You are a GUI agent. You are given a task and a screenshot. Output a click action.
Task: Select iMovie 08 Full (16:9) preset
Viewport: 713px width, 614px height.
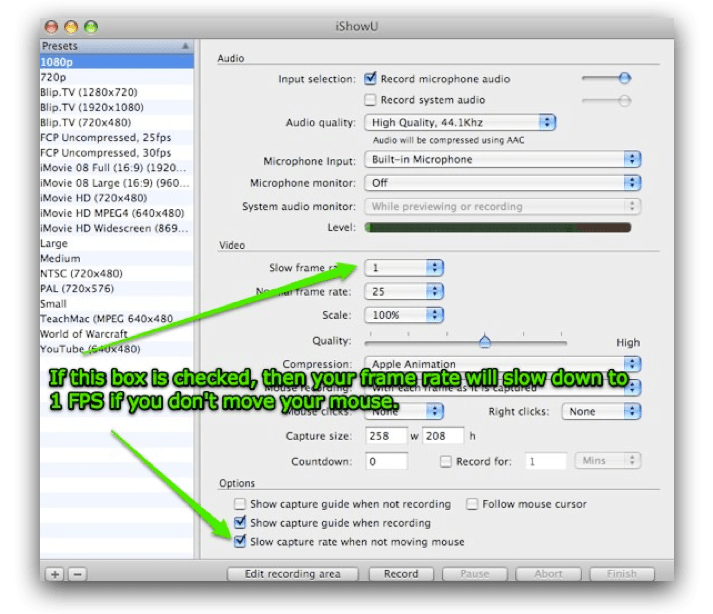click(x=117, y=167)
